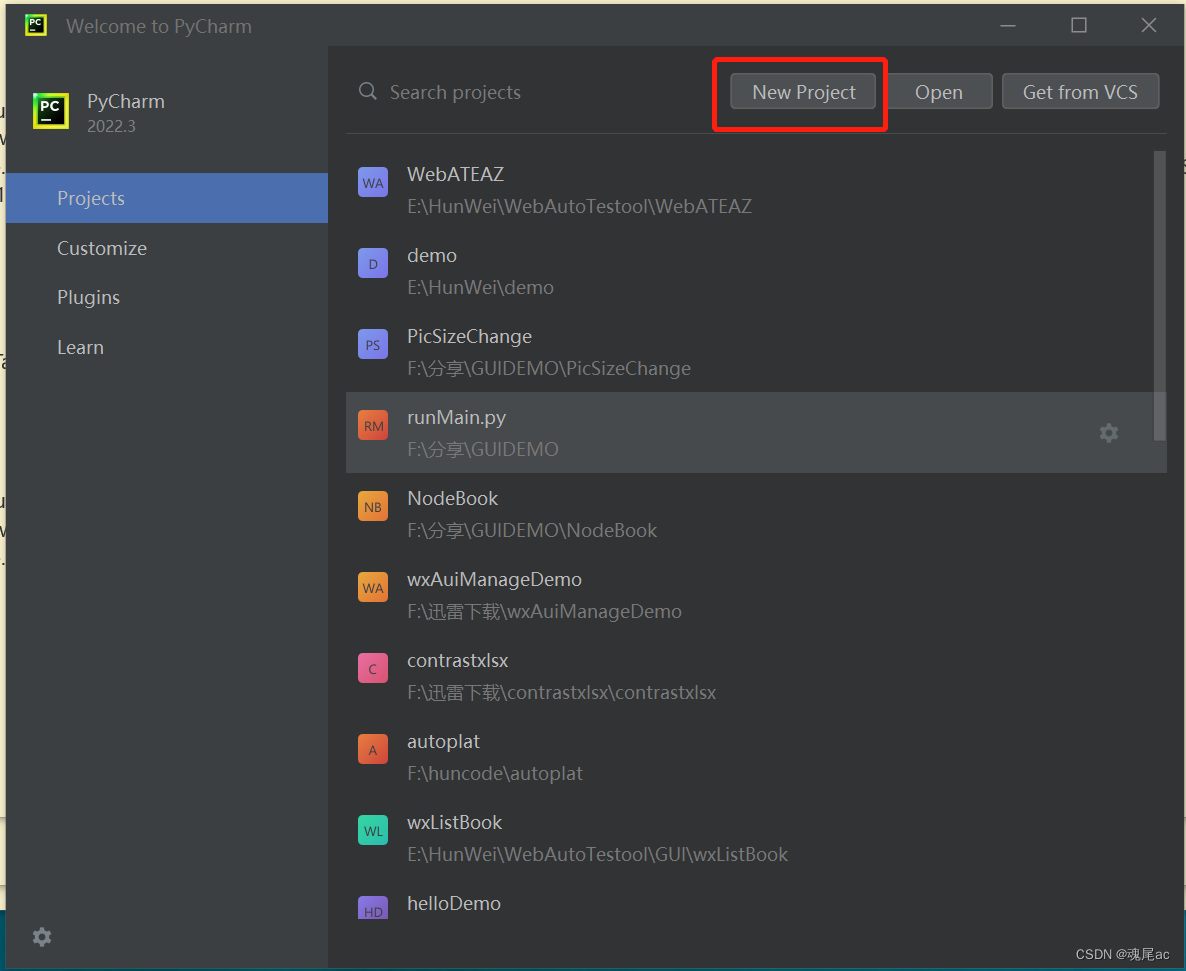
Task: Click Get from VCS button
Action: click(1080, 92)
